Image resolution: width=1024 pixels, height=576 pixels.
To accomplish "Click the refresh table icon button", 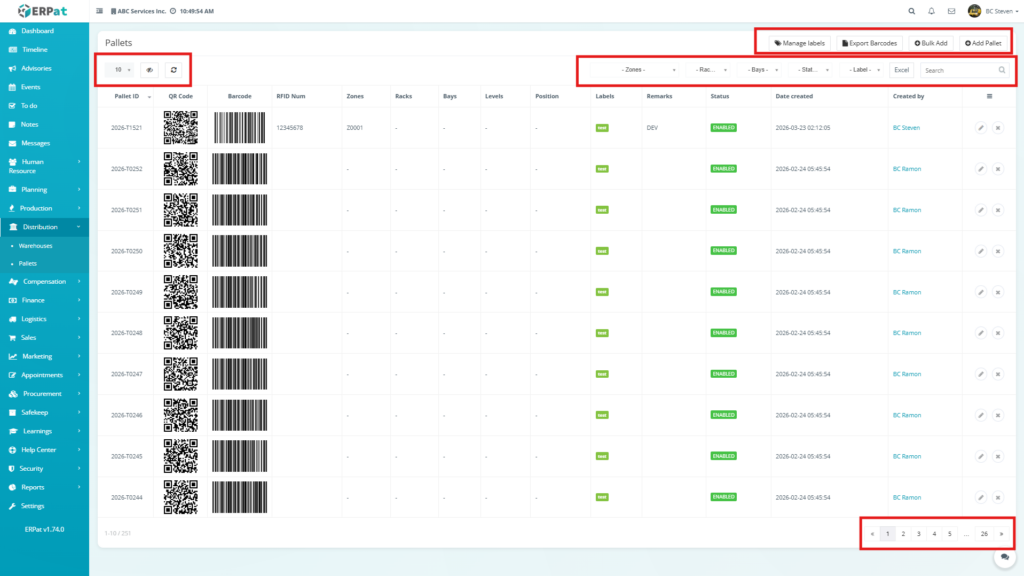I will coord(174,70).
